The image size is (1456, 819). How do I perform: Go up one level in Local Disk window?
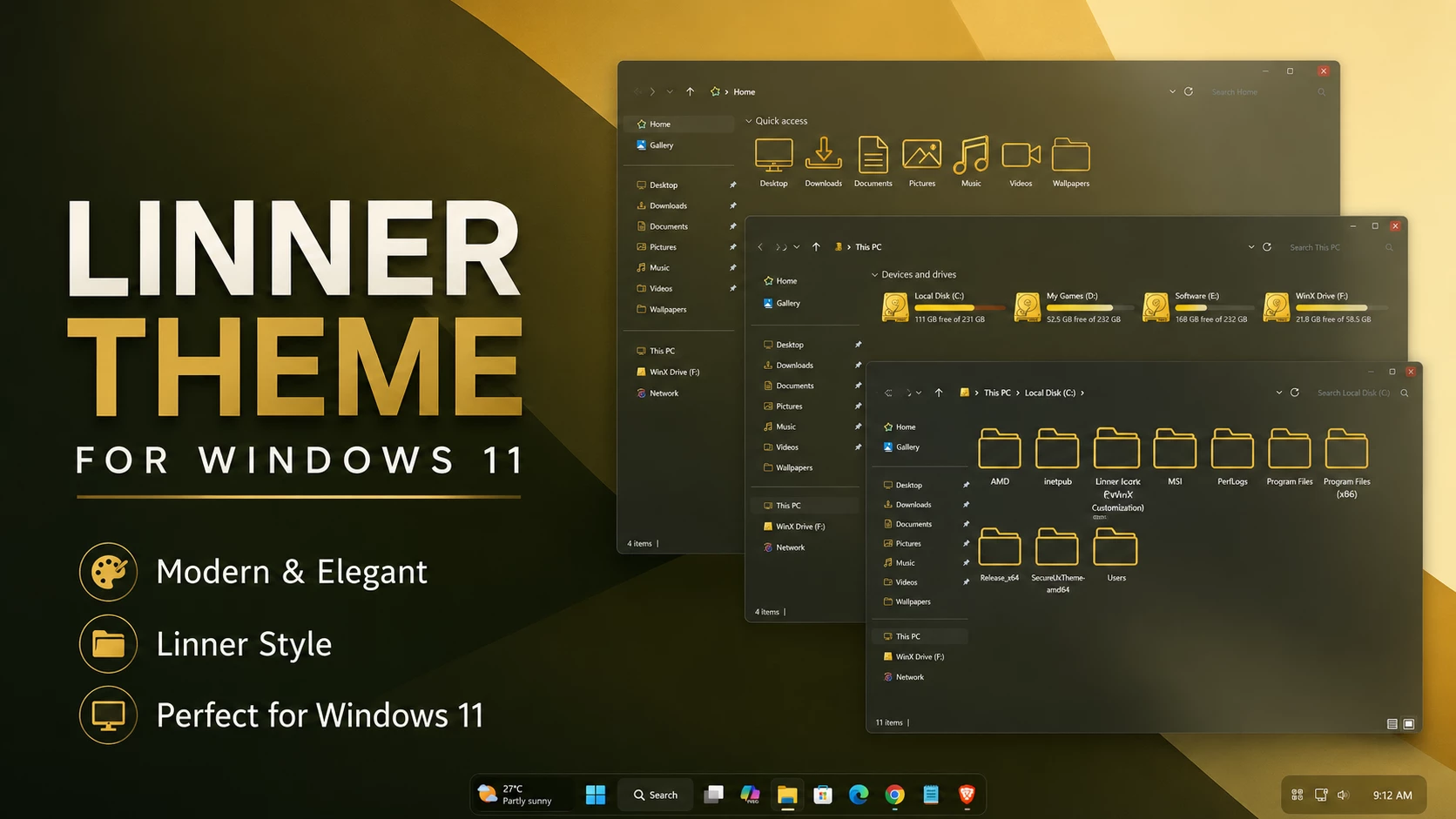point(938,393)
